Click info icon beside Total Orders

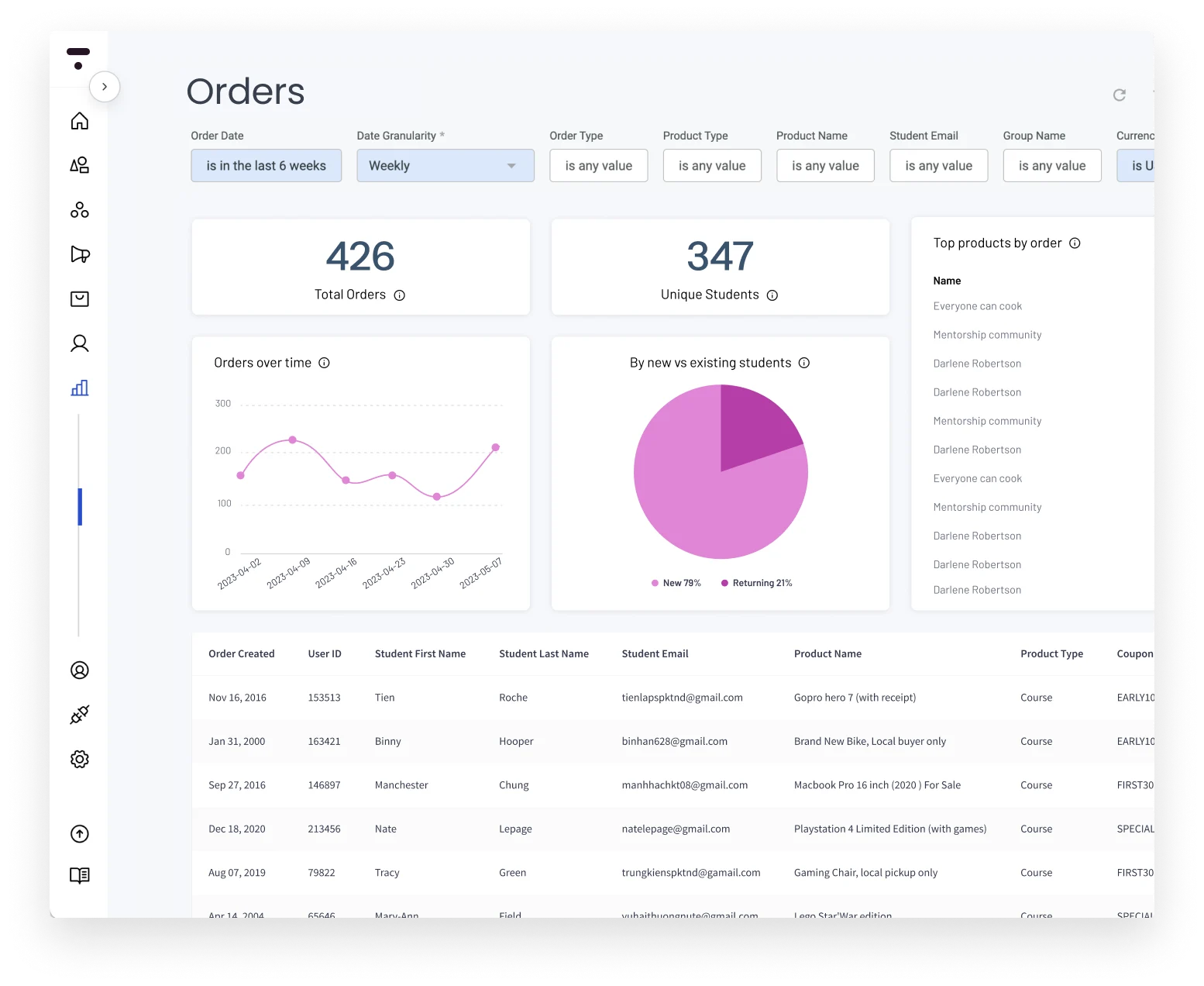400,295
